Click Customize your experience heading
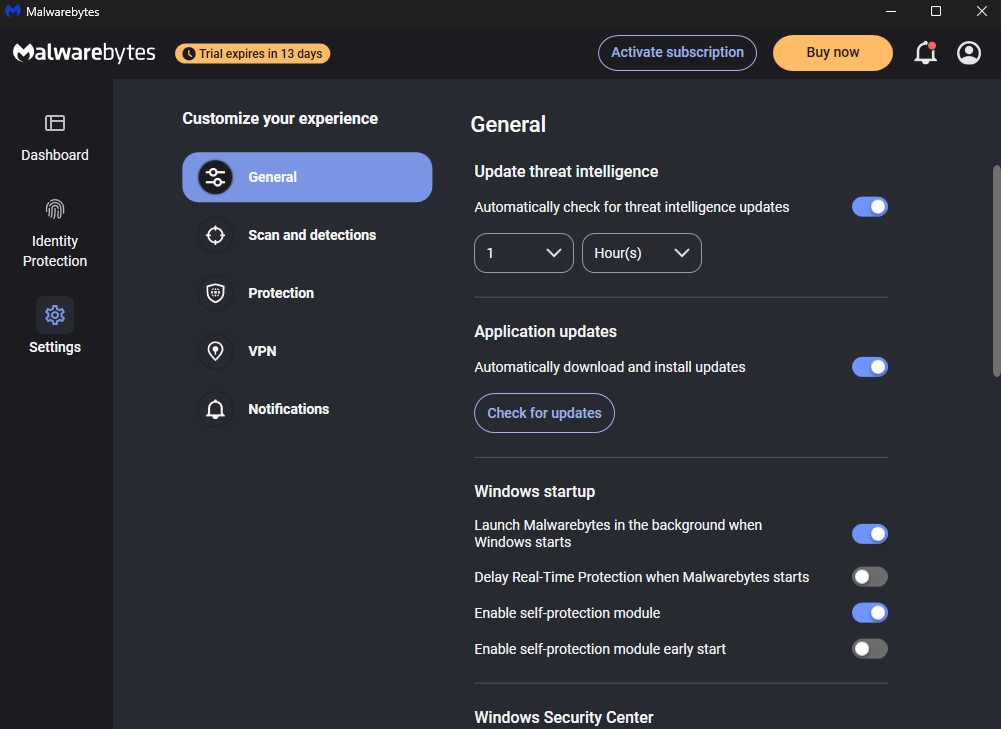This screenshot has width=1001, height=729. (280, 119)
